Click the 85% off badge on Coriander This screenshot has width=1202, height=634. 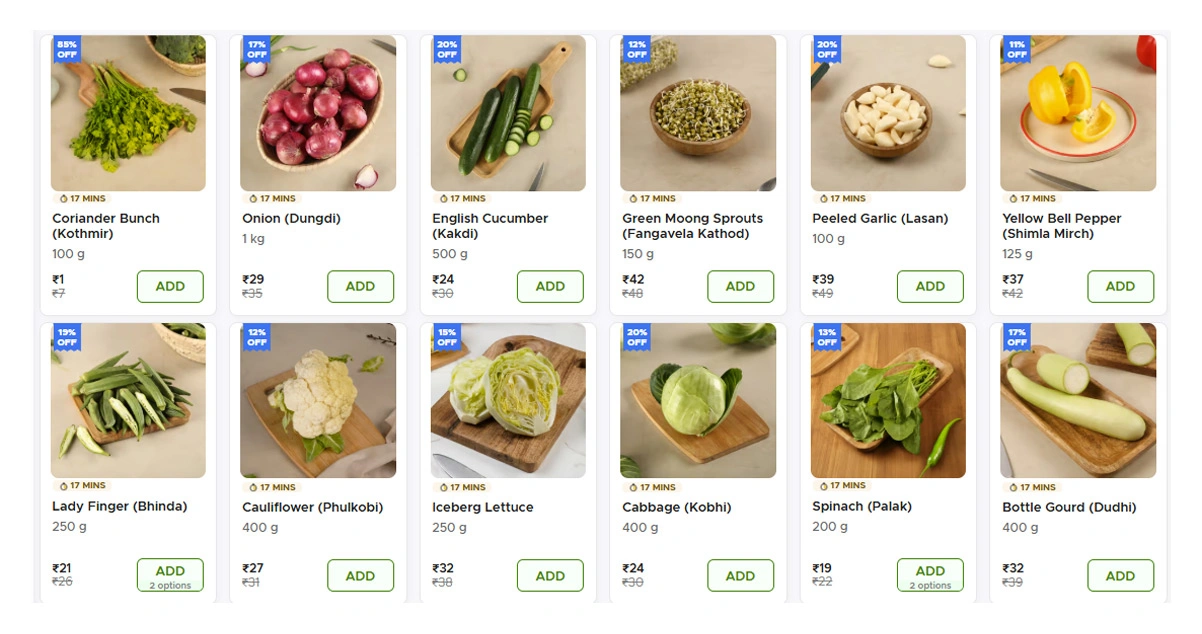(67, 49)
